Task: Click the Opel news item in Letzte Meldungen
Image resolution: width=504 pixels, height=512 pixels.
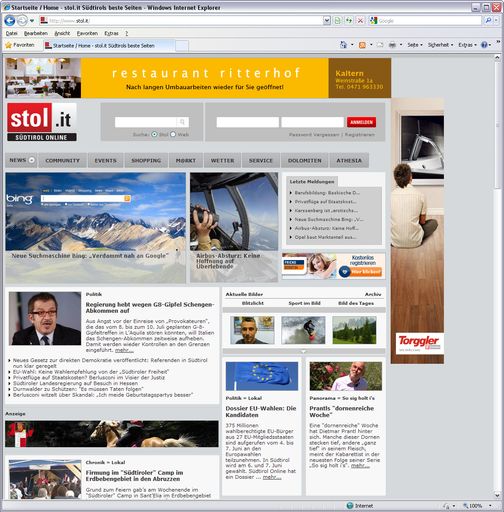Action: [325, 237]
